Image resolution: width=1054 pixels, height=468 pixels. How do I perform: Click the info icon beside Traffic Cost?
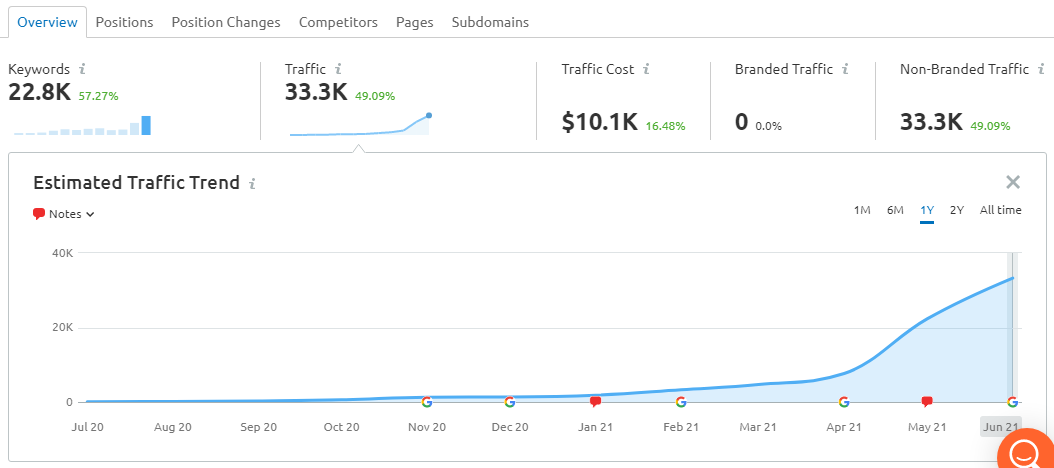click(646, 69)
